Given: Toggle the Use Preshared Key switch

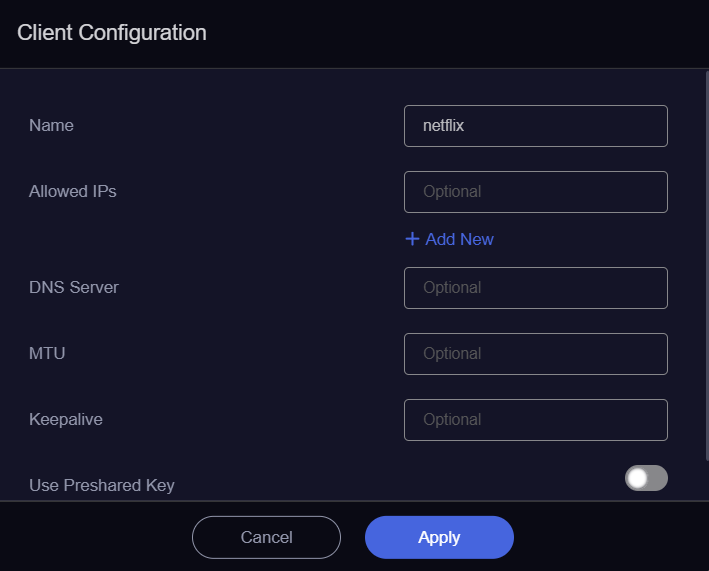Looking at the screenshot, I should [x=646, y=478].
